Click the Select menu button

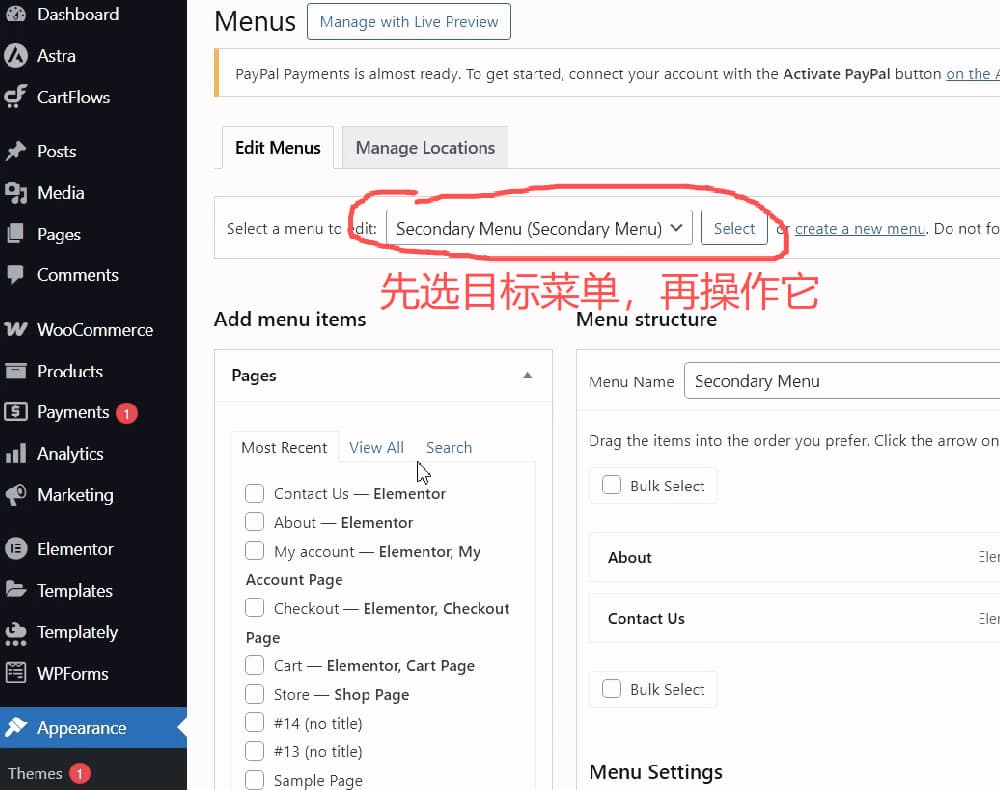[734, 228]
